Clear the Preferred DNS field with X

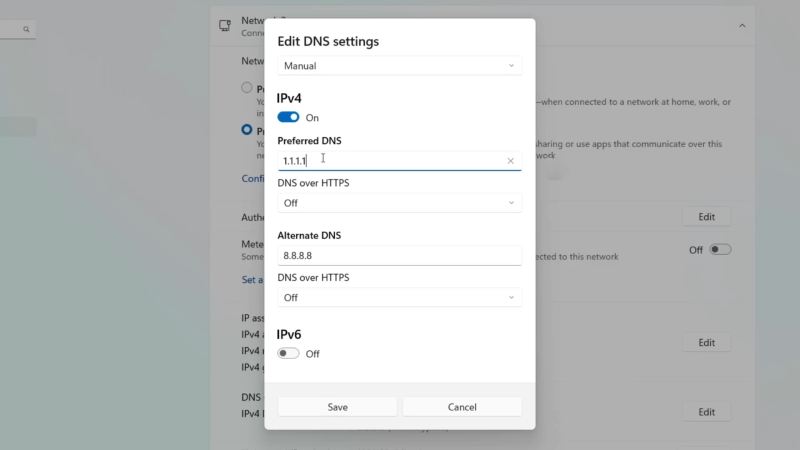pyautogui.click(x=510, y=161)
